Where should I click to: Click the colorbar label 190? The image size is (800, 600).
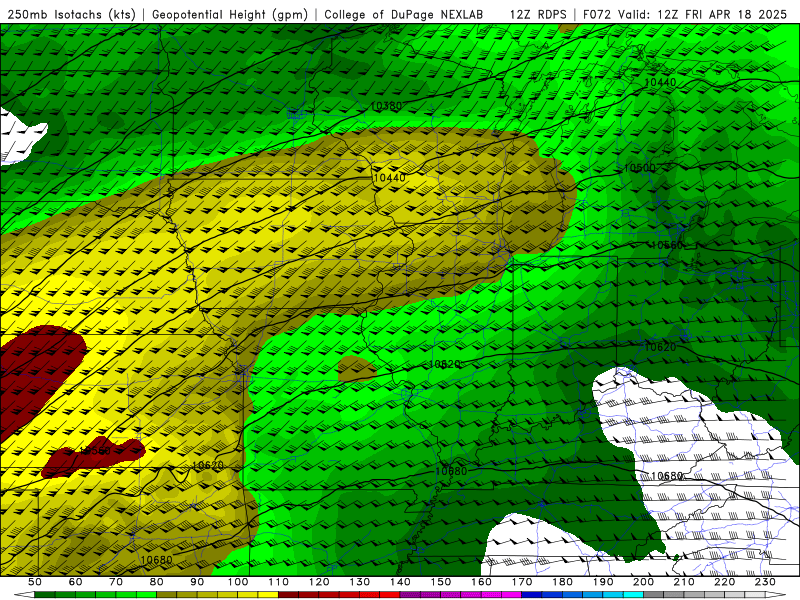[x=603, y=582]
